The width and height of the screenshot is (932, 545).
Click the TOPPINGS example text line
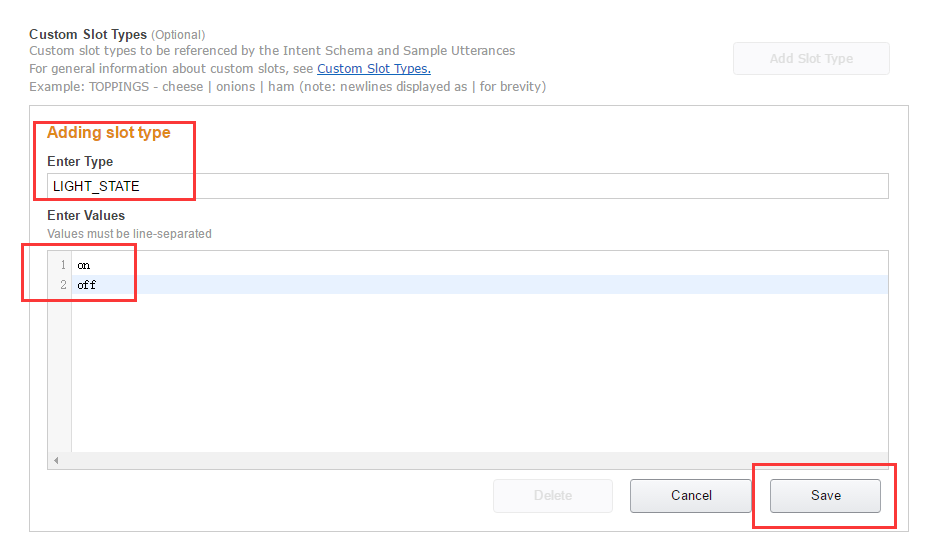[287, 87]
